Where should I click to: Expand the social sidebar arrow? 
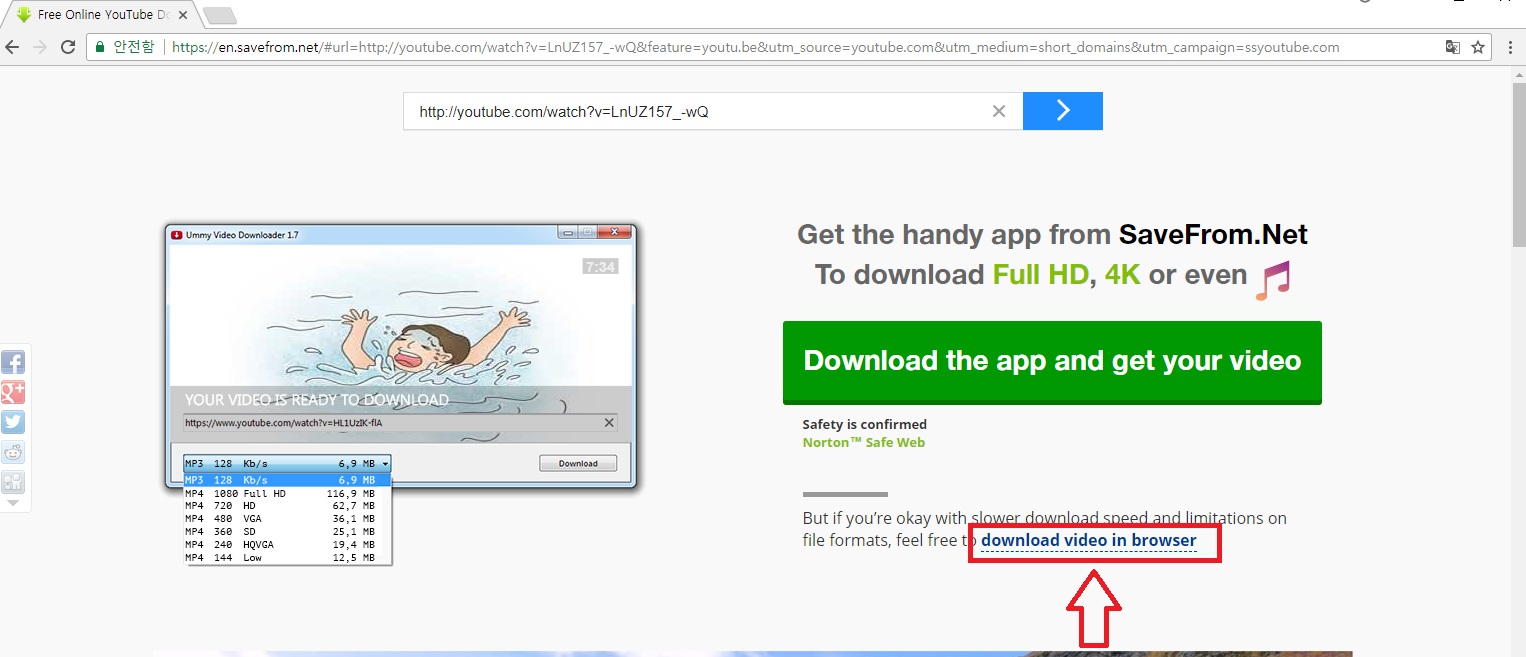[13, 503]
